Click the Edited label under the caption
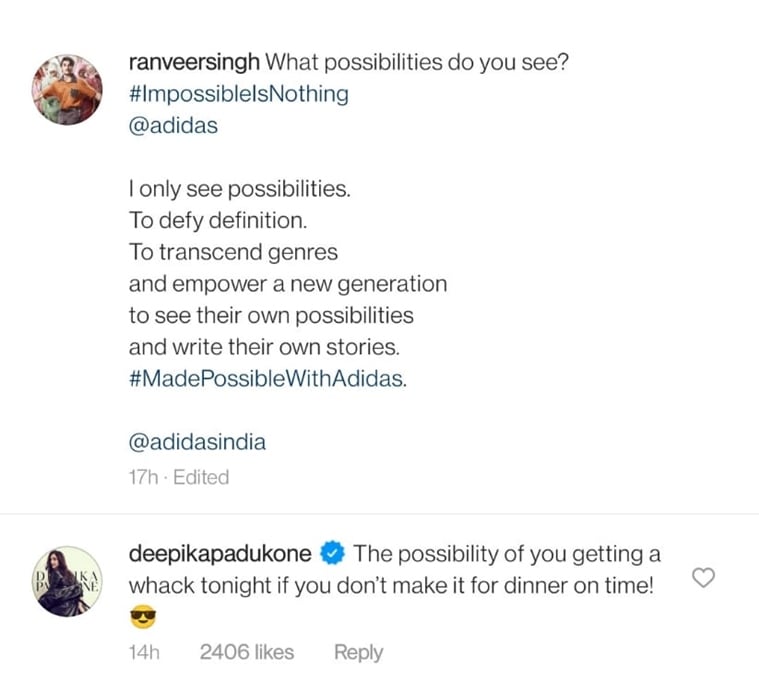This screenshot has height=693, width=759. coord(201,477)
